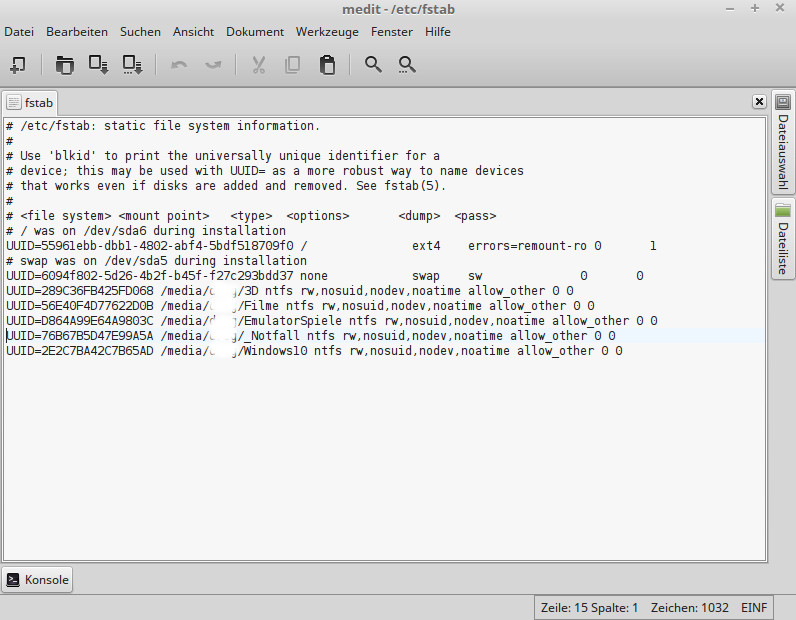Open the Dokument menu

point(255,32)
